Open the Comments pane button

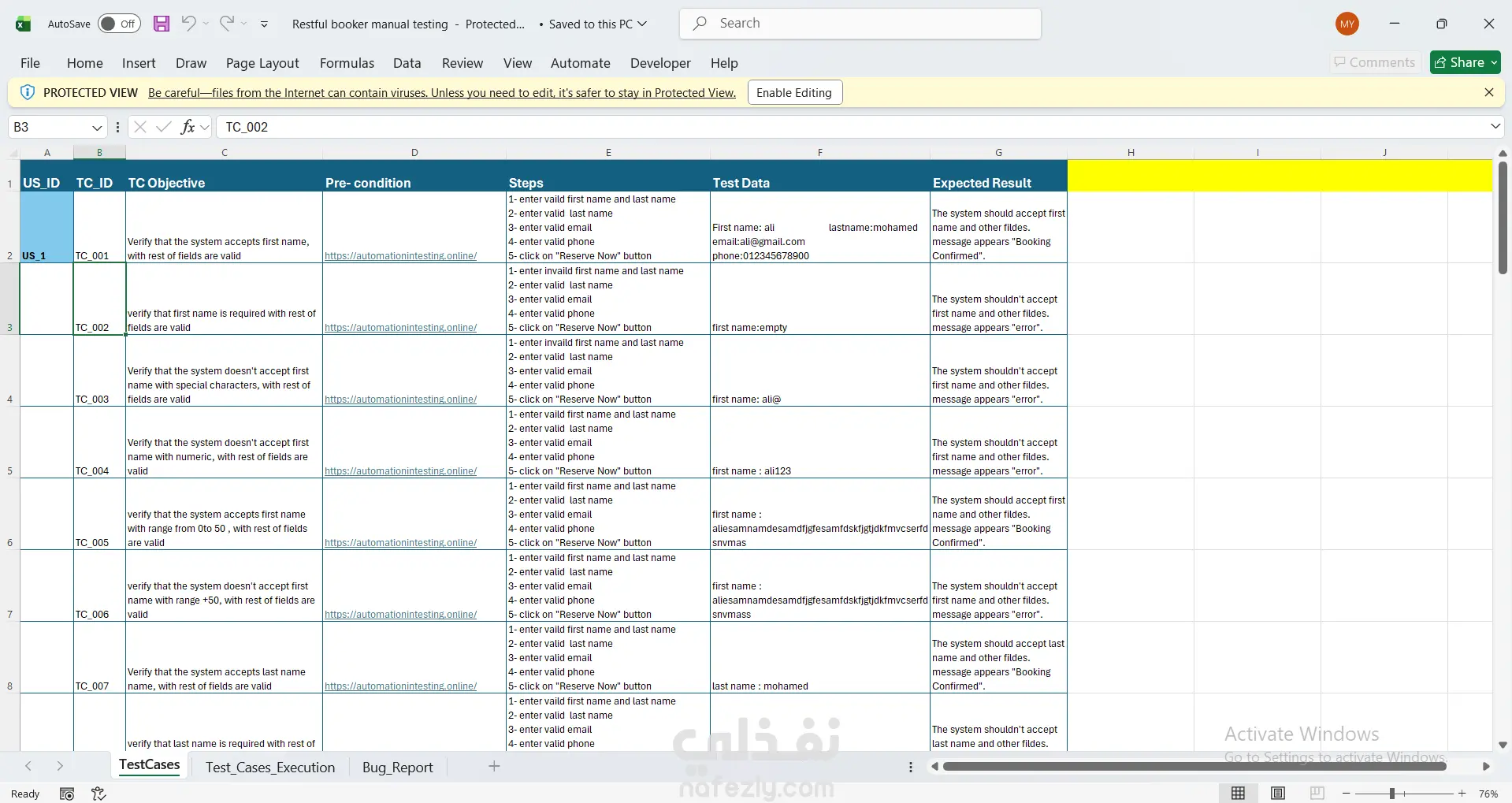pos(1375,62)
